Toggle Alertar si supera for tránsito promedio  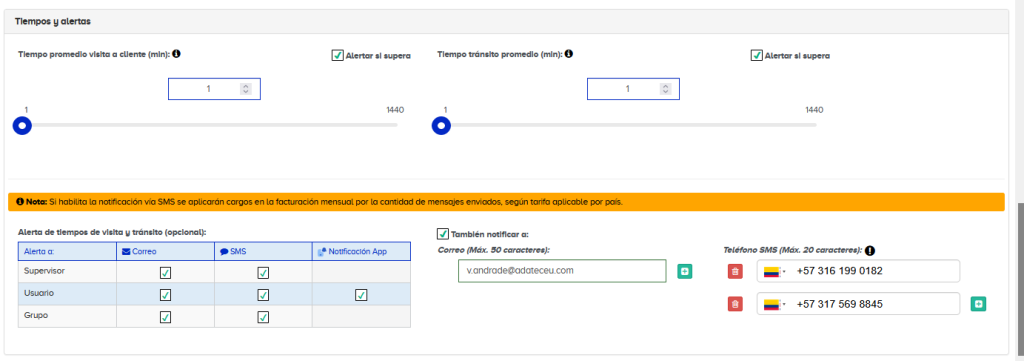tap(757, 55)
